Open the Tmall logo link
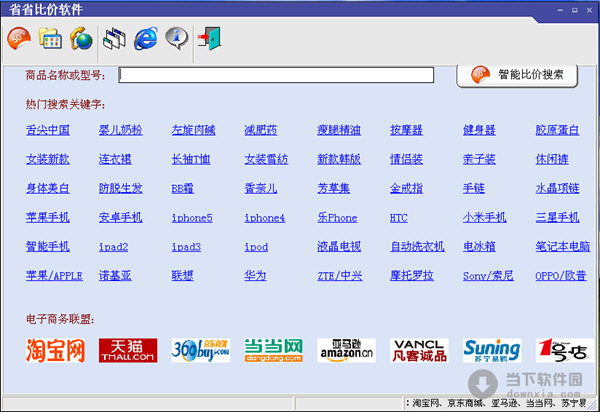 (x=127, y=349)
